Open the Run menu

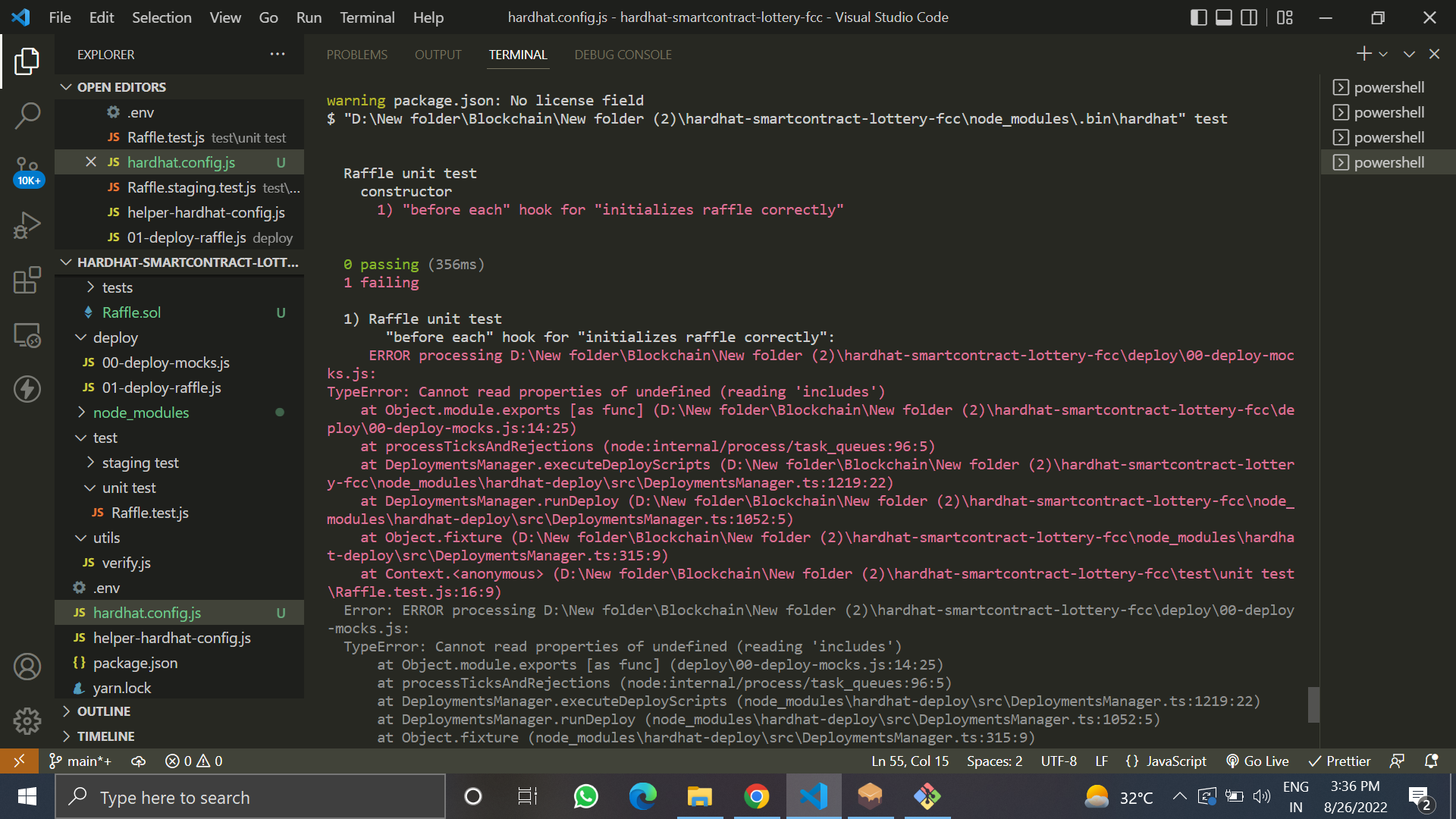(309, 17)
